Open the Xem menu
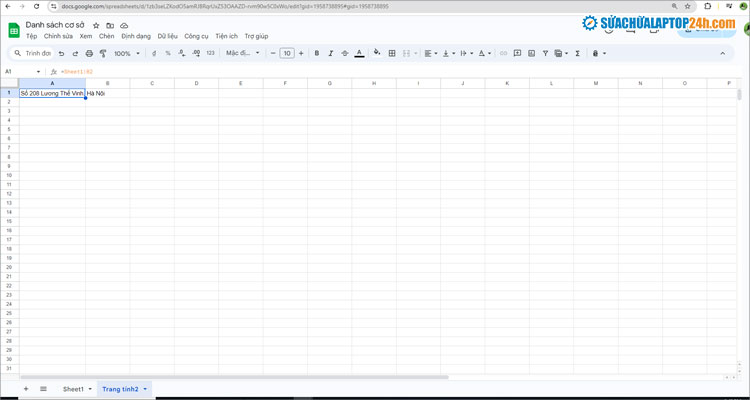This screenshot has width=750, height=400. [x=86, y=36]
